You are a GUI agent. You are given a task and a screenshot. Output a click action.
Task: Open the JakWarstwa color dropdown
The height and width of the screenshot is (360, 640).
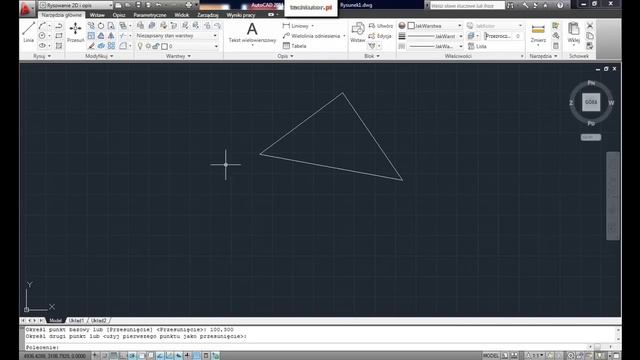pos(435,26)
